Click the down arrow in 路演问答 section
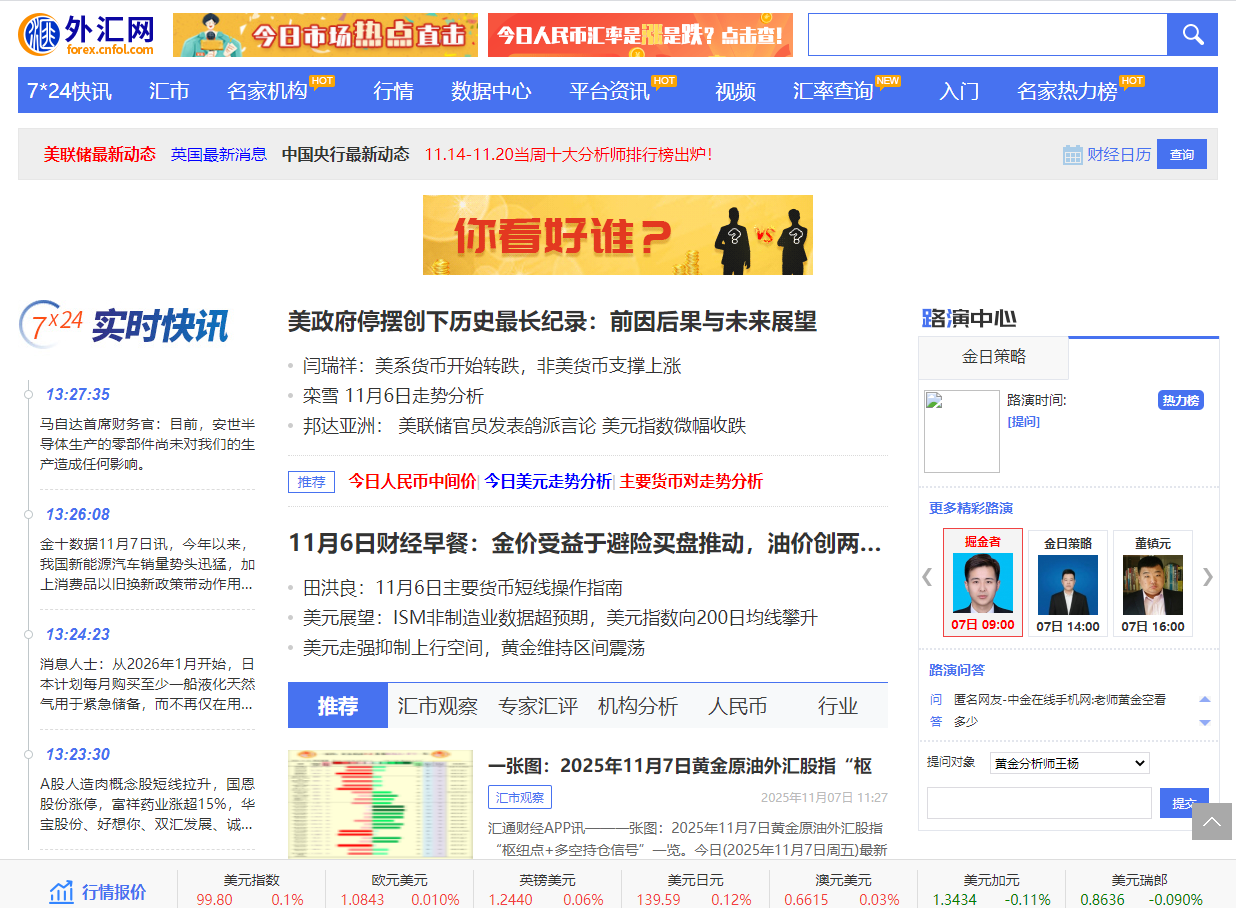1236x908 pixels. (1205, 722)
